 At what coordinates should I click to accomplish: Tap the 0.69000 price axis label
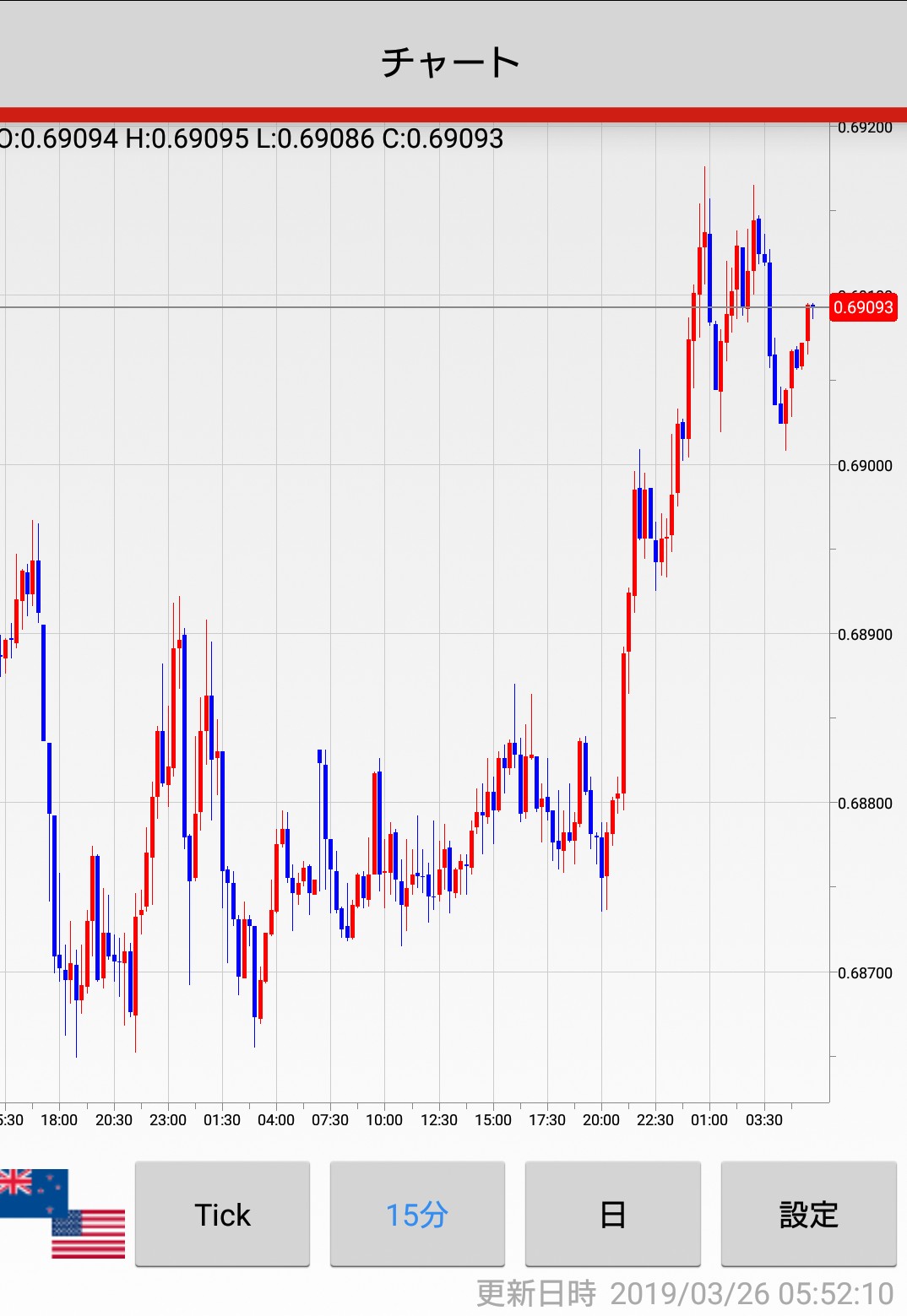(865, 466)
